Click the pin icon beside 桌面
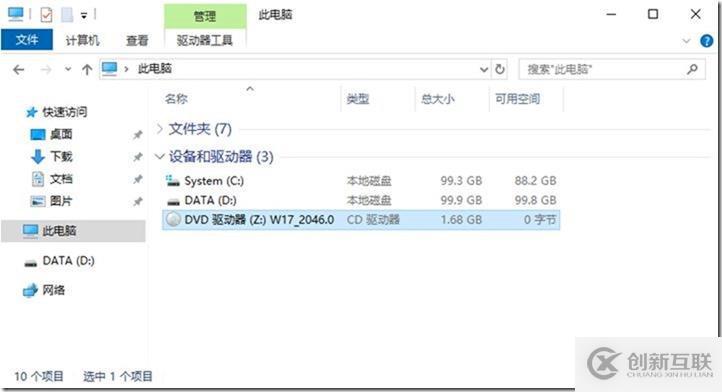Screen dimensions: 722x392 (137, 135)
